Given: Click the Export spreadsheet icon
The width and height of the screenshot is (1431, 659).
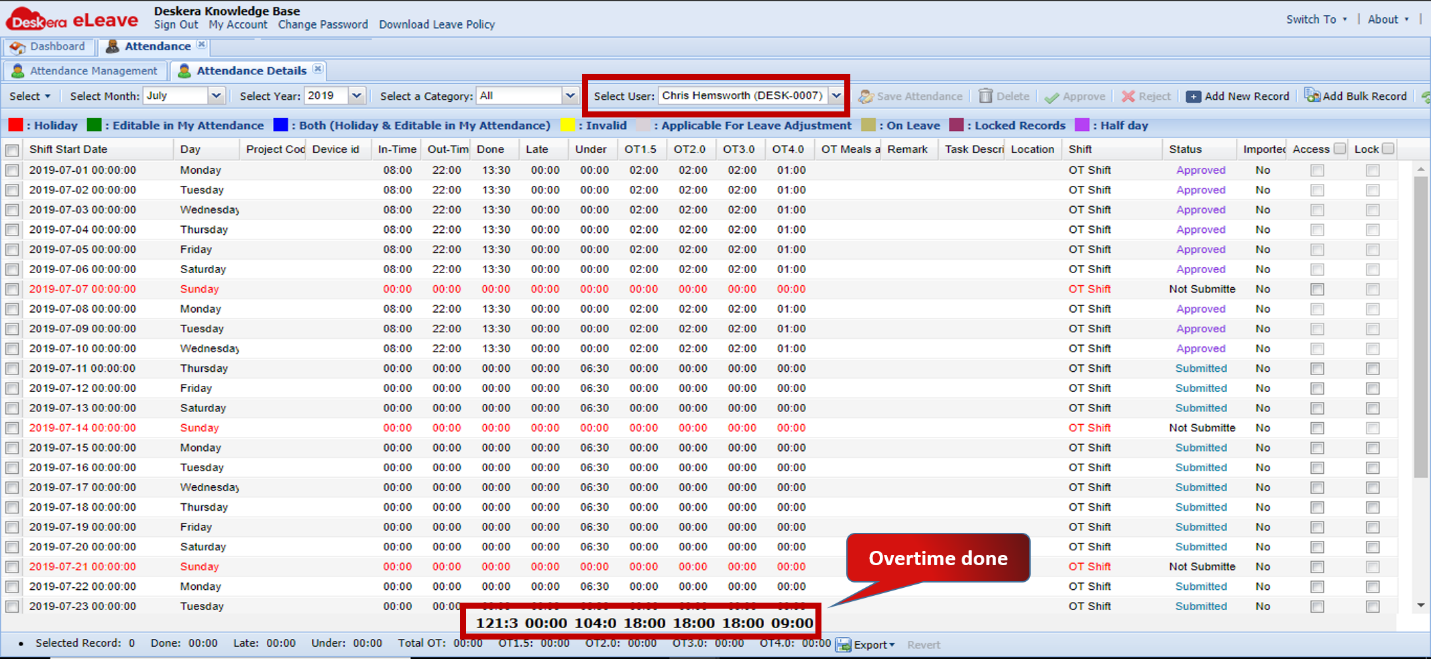Looking at the screenshot, I should (843, 645).
